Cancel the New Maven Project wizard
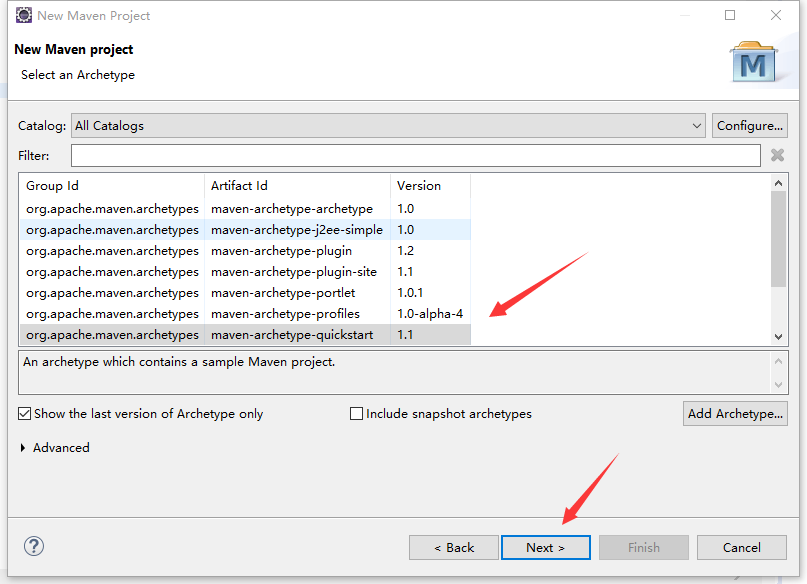Image resolution: width=807 pixels, height=584 pixels. tap(742, 547)
